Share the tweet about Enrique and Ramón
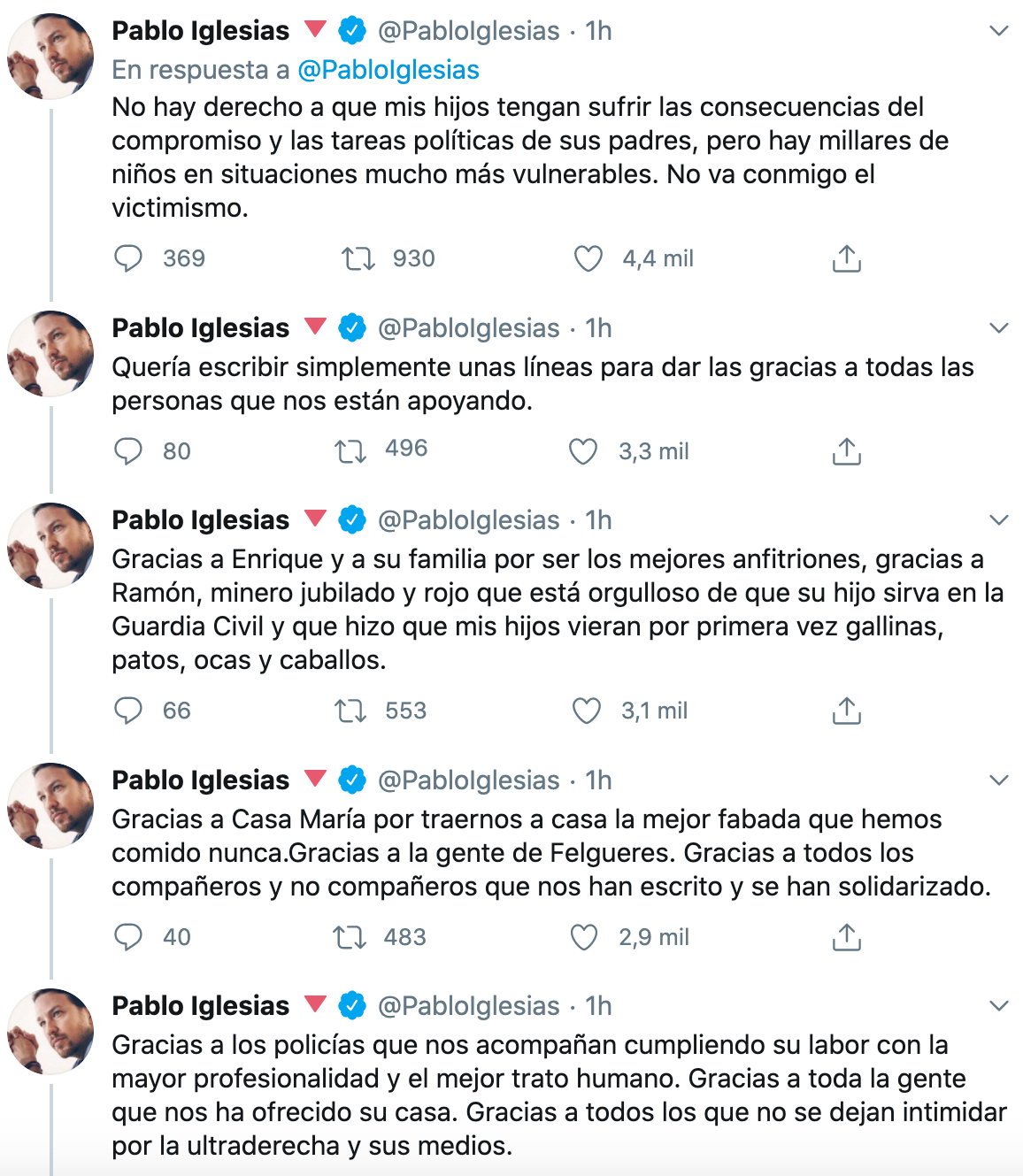This screenshot has width=1023, height=1176. (x=846, y=711)
